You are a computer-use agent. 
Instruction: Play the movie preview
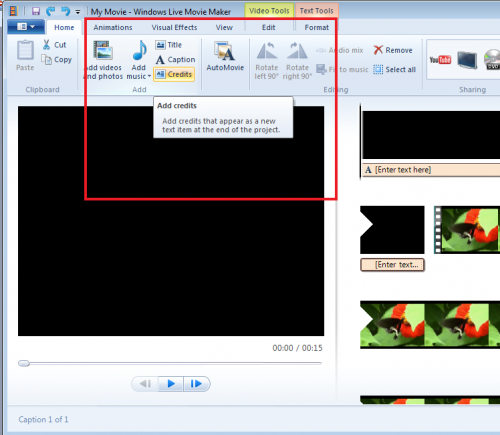tap(171, 384)
